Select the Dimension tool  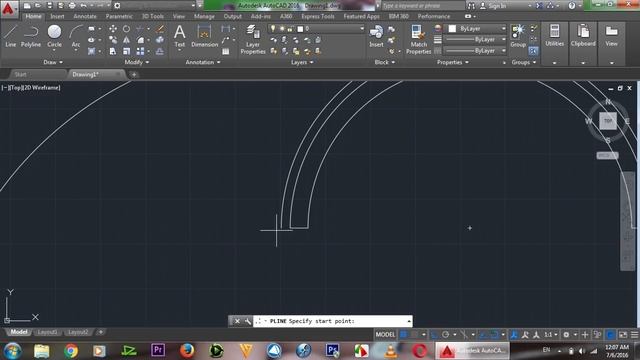(x=204, y=36)
